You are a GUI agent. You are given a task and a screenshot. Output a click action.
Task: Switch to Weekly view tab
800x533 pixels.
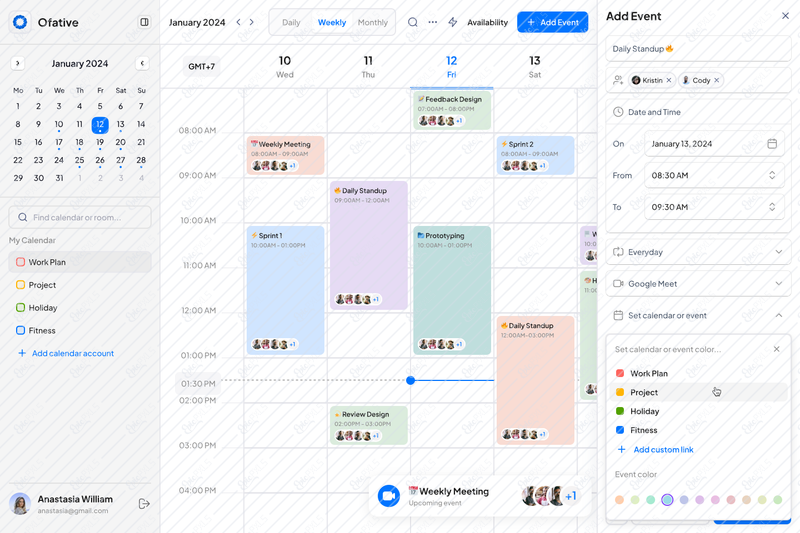coord(332,22)
